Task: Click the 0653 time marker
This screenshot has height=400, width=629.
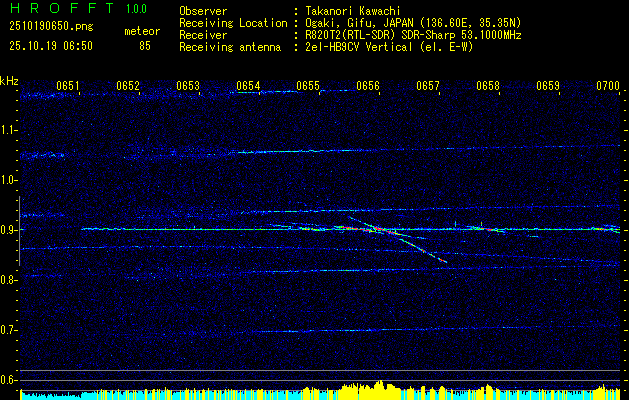Action: pos(188,86)
